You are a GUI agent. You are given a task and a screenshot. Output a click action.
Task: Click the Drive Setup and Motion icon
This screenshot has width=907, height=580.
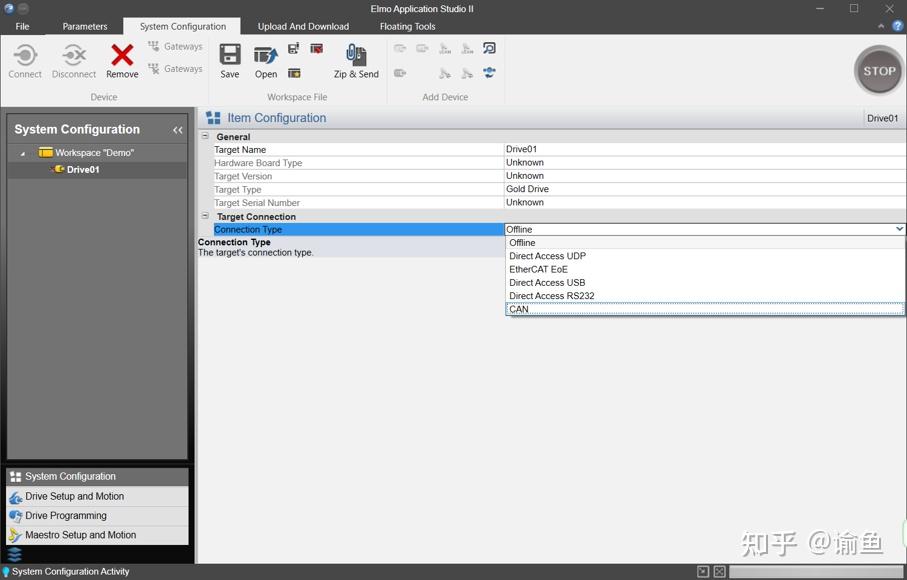tap(16, 497)
